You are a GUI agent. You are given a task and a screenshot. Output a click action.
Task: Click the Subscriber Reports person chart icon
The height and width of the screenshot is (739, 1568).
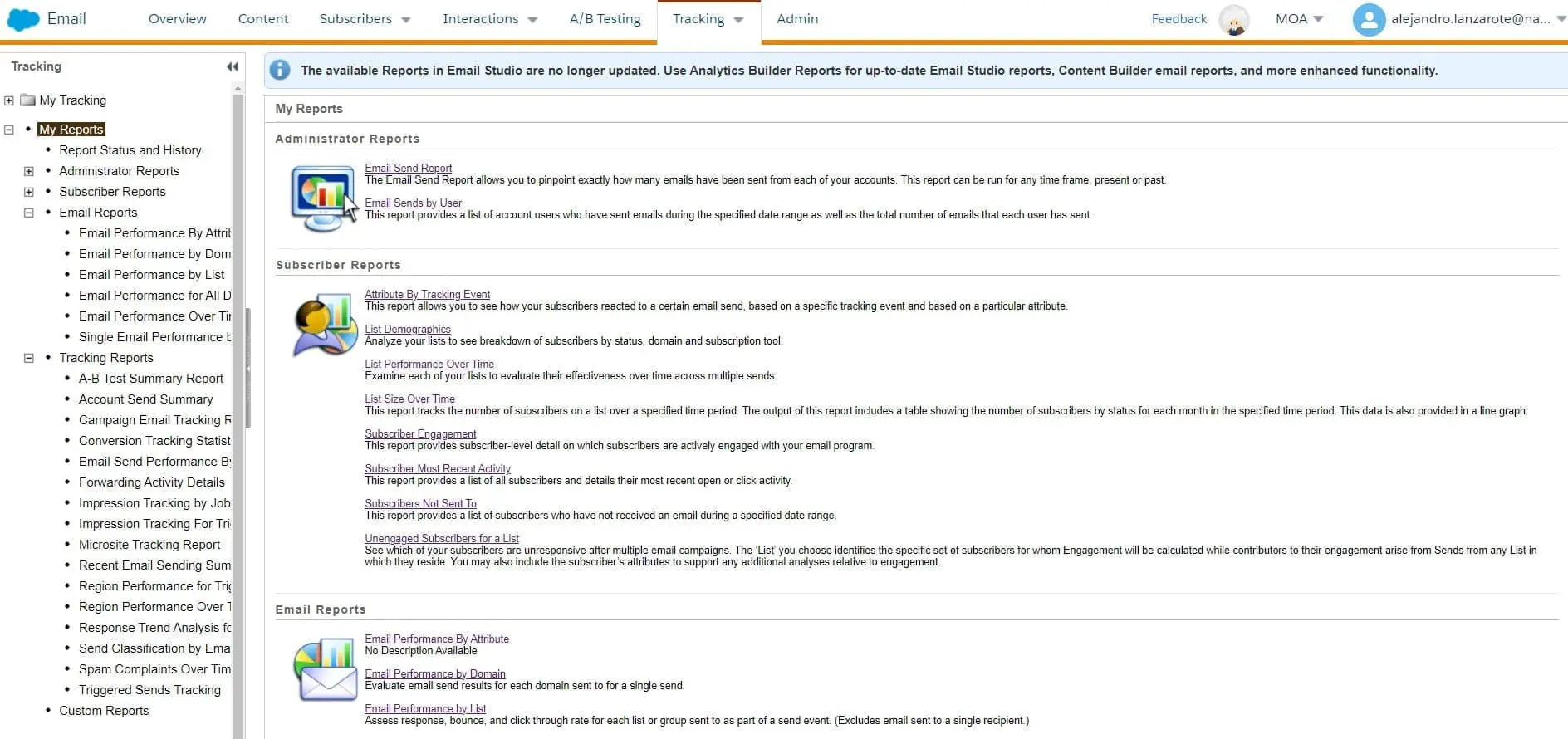tap(323, 325)
